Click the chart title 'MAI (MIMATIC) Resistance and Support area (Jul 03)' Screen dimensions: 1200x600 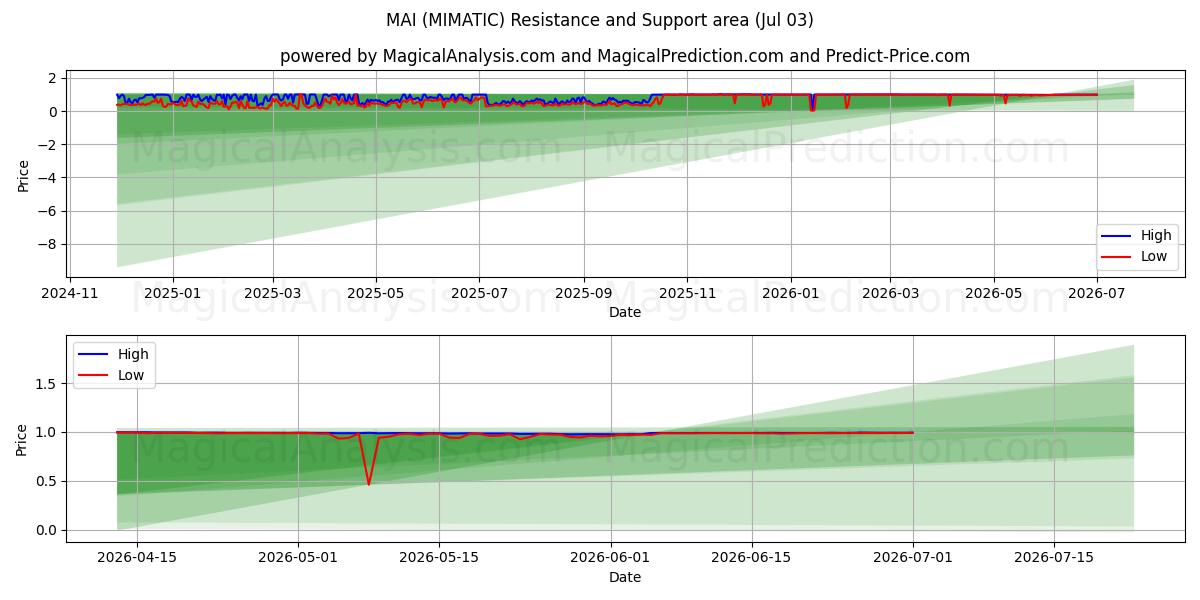pos(600,20)
